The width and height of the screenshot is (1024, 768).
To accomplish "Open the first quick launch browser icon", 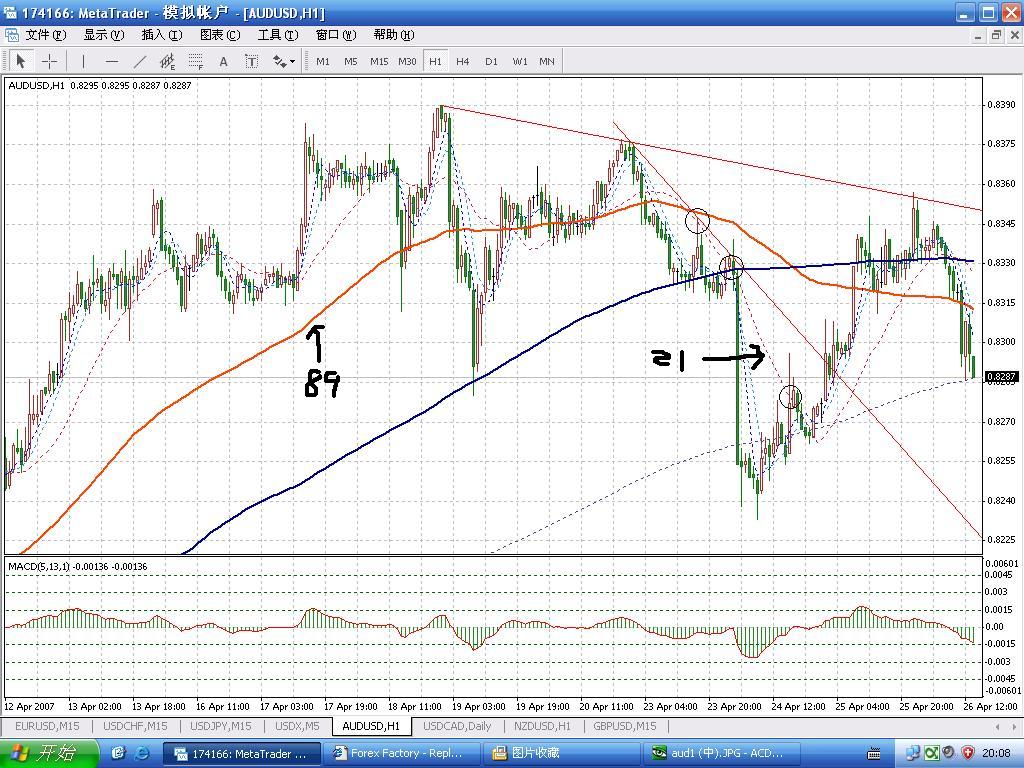I will 119,753.
